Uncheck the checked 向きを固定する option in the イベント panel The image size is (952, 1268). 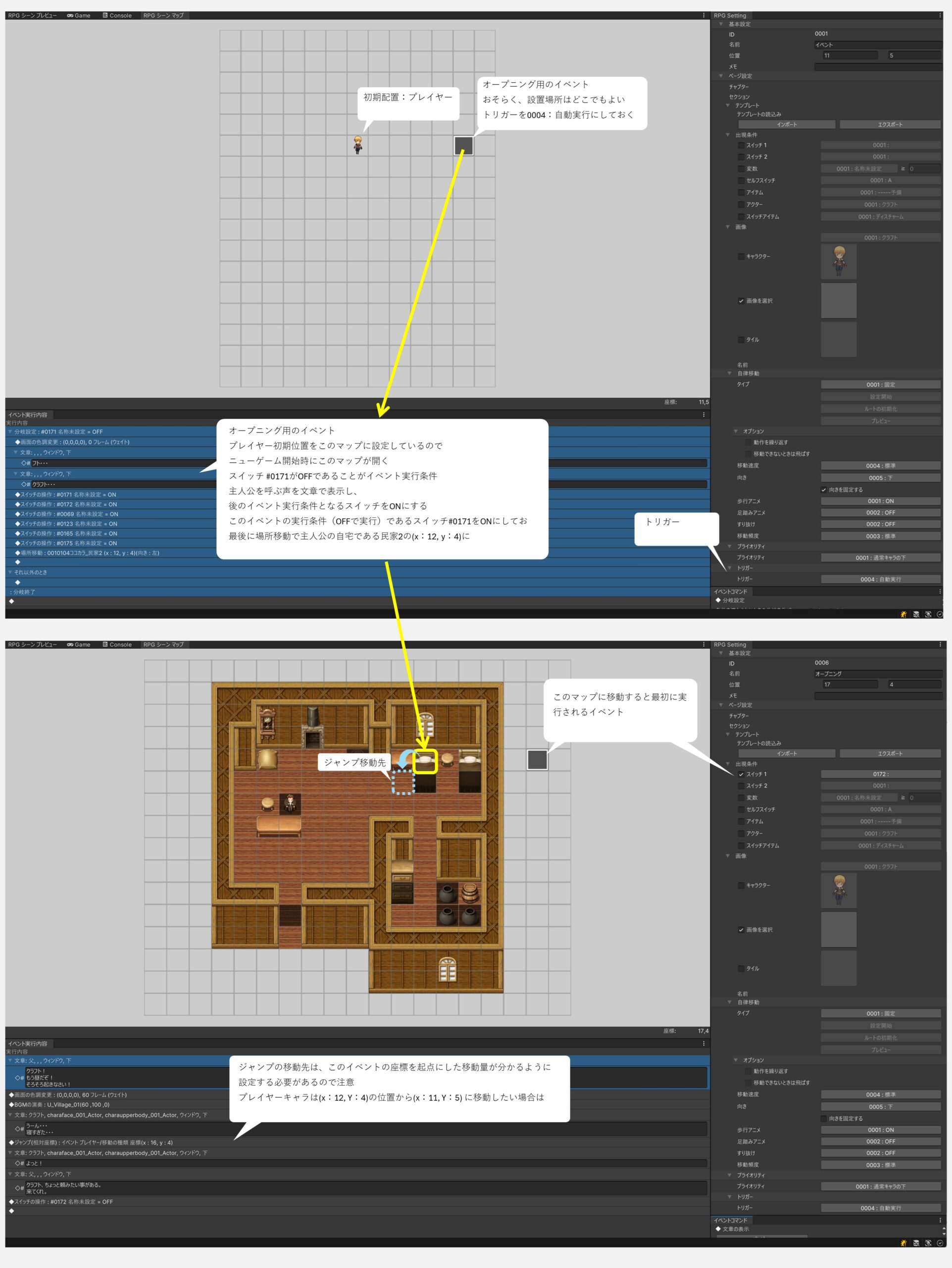pos(824,489)
